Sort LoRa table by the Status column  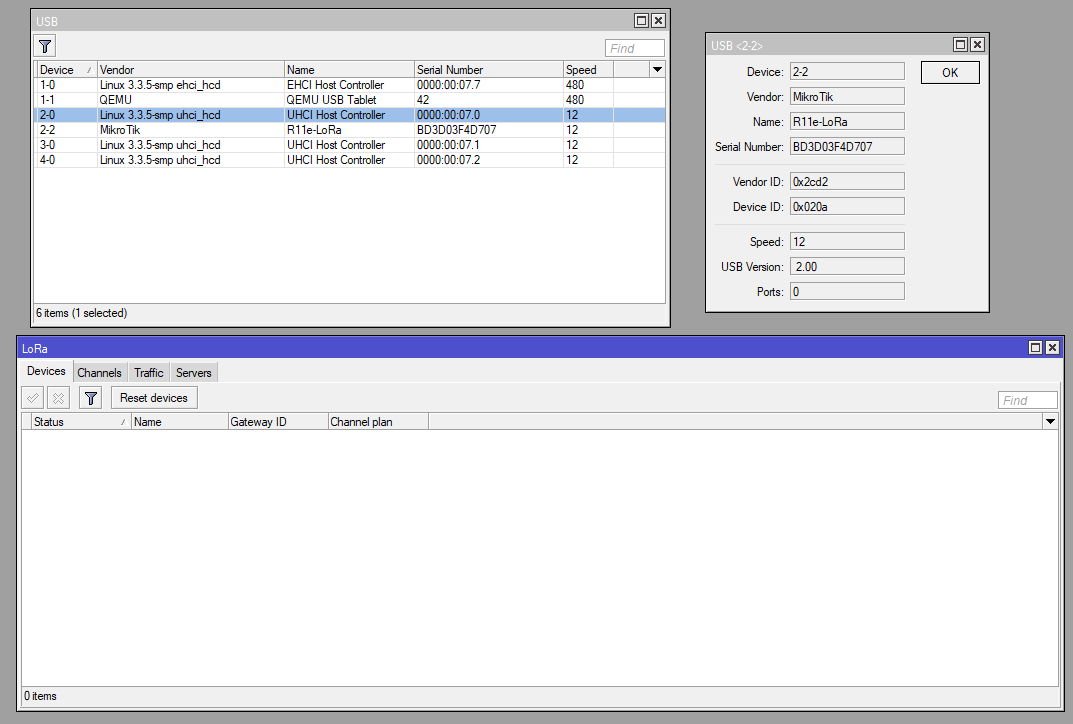click(x=81, y=422)
